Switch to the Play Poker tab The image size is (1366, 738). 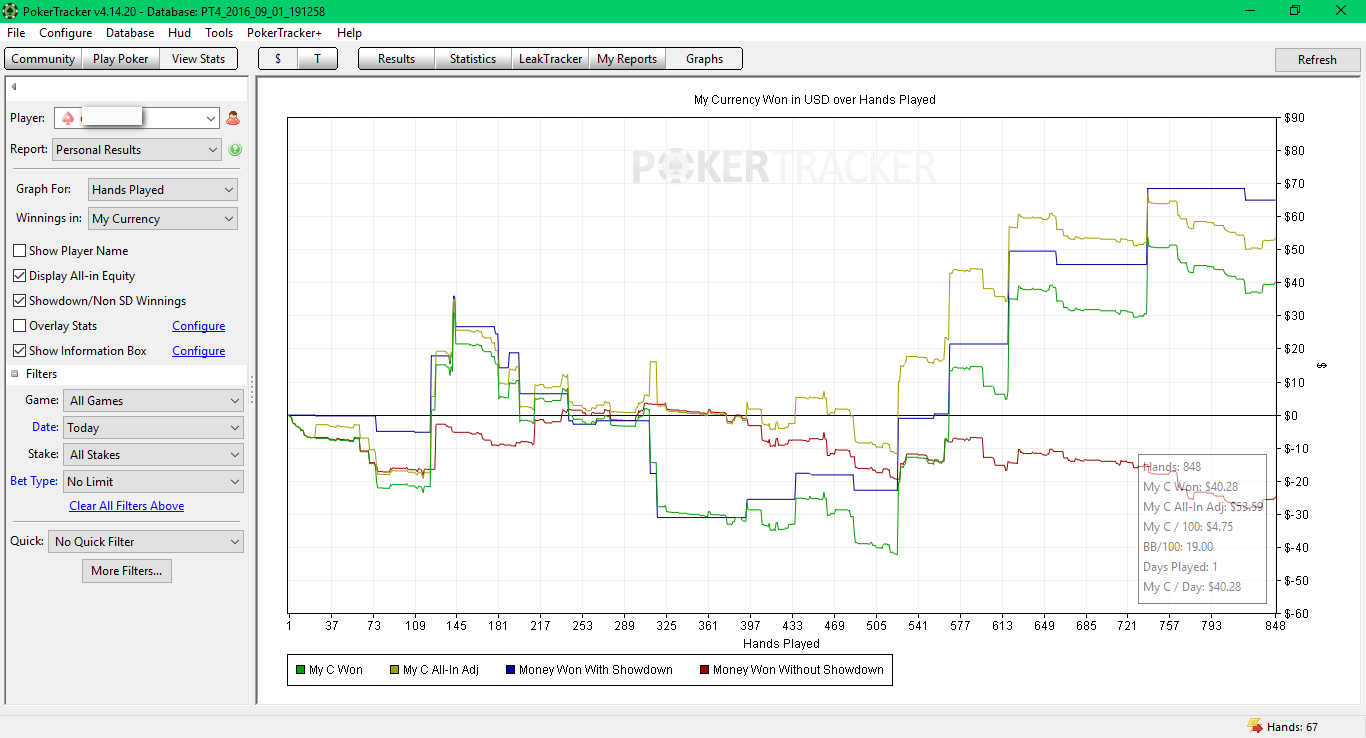coord(121,59)
